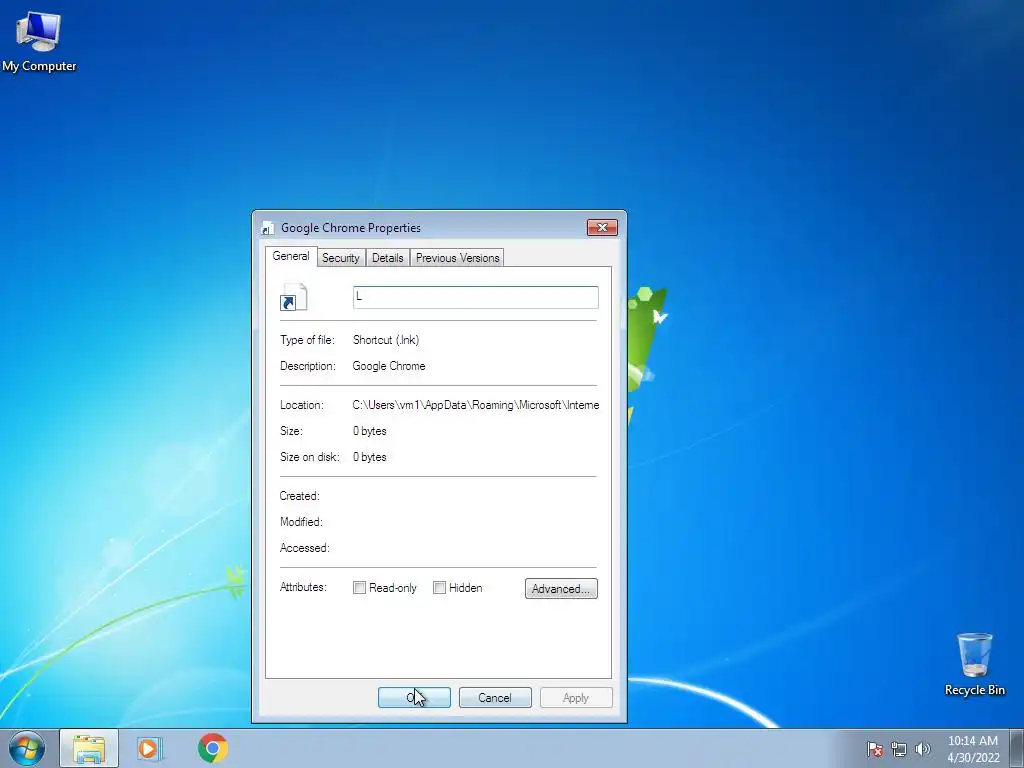Enable the Read-only attribute checkbox
The height and width of the screenshot is (768, 1024).
pyautogui.click(x=359, y=588)
